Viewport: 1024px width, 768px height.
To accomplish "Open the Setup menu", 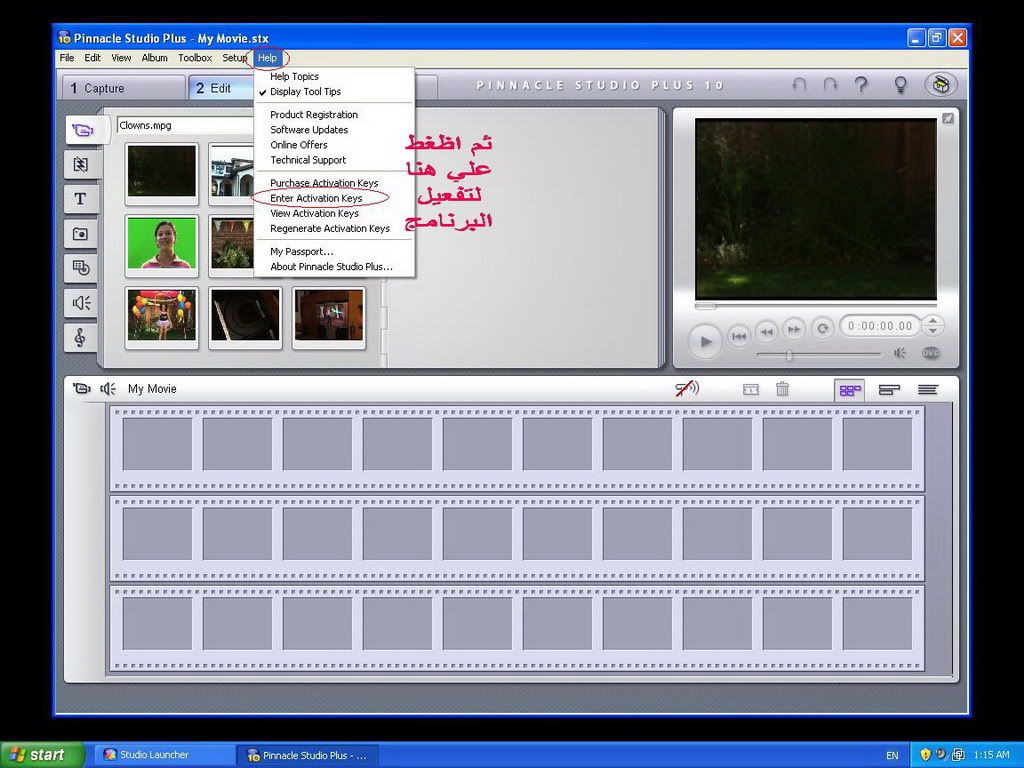I will [234, 57].
